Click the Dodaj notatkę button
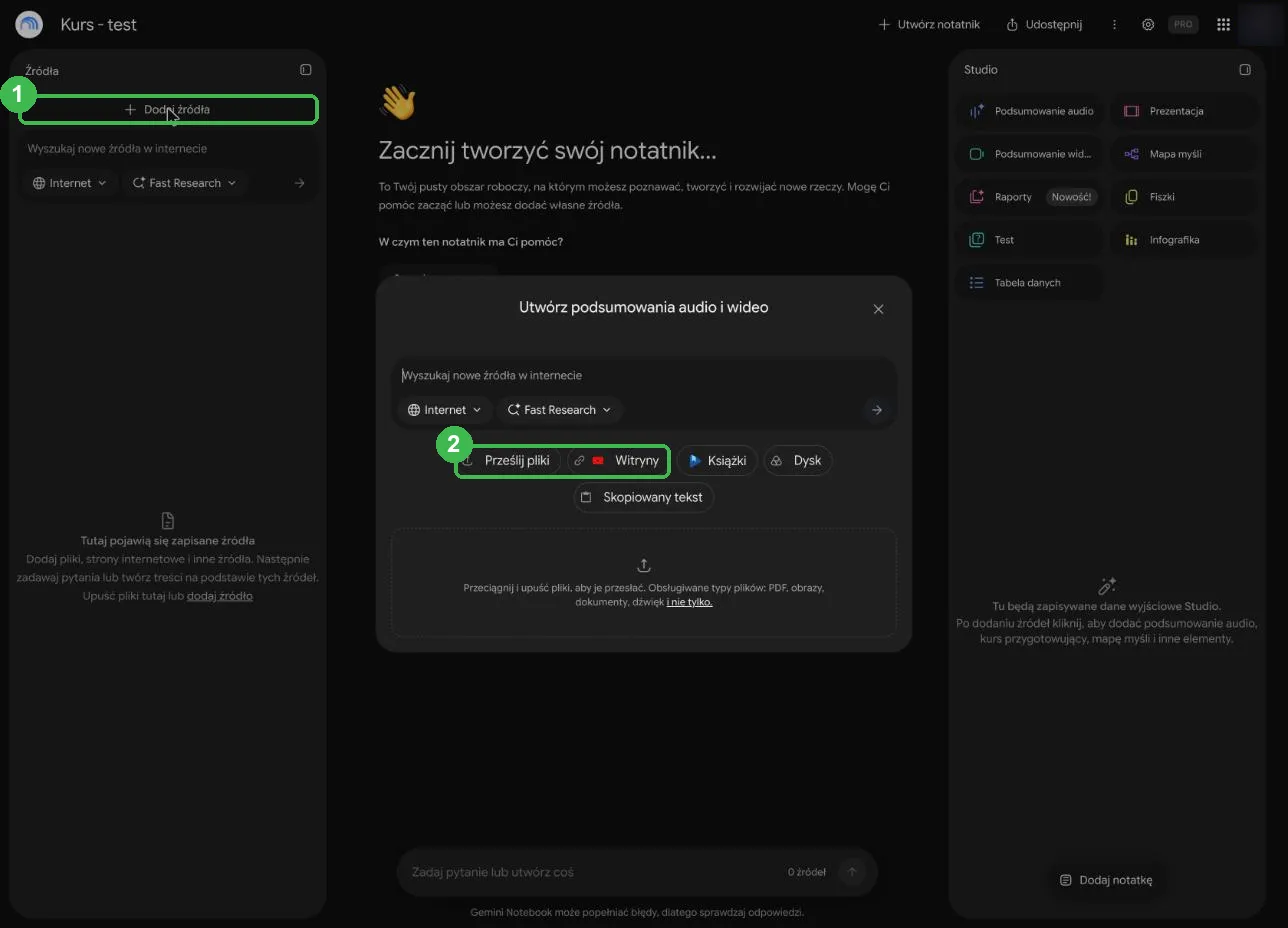This screenshot has width=1288, height=928. point(1106,880)
